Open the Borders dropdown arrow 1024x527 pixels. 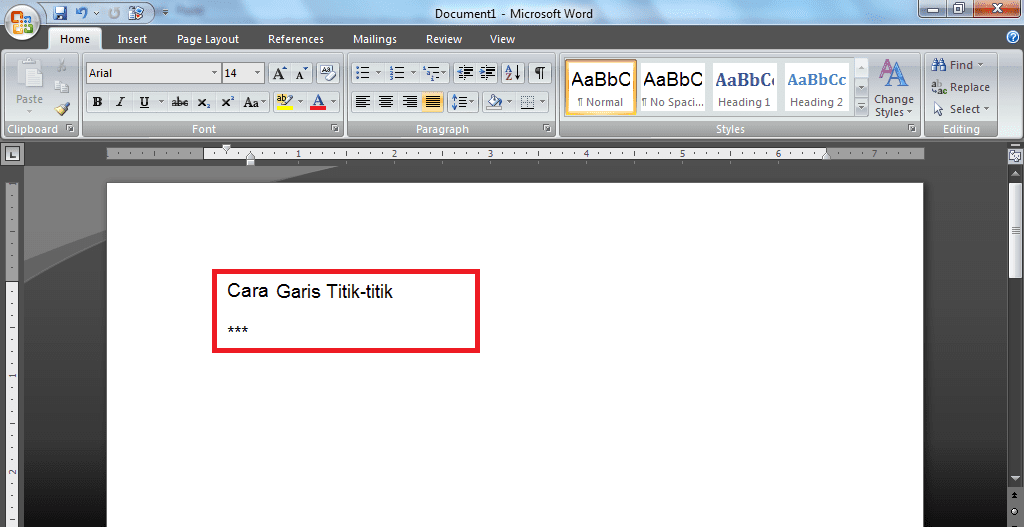543,102
